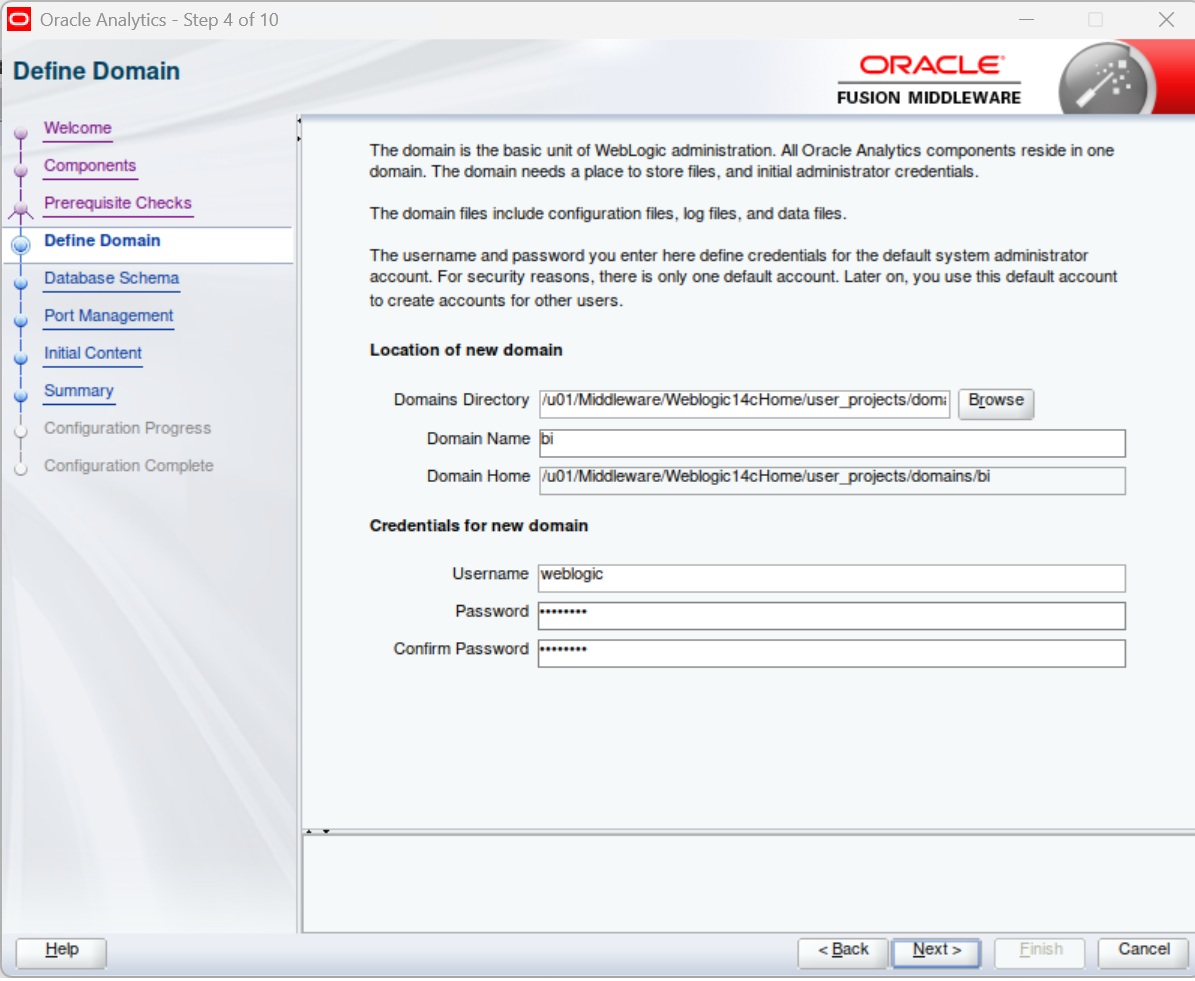Viewport: 1195px width, 981px height.
Task: Focus the Confirm Password field
Action: click(x=831, y=652)
